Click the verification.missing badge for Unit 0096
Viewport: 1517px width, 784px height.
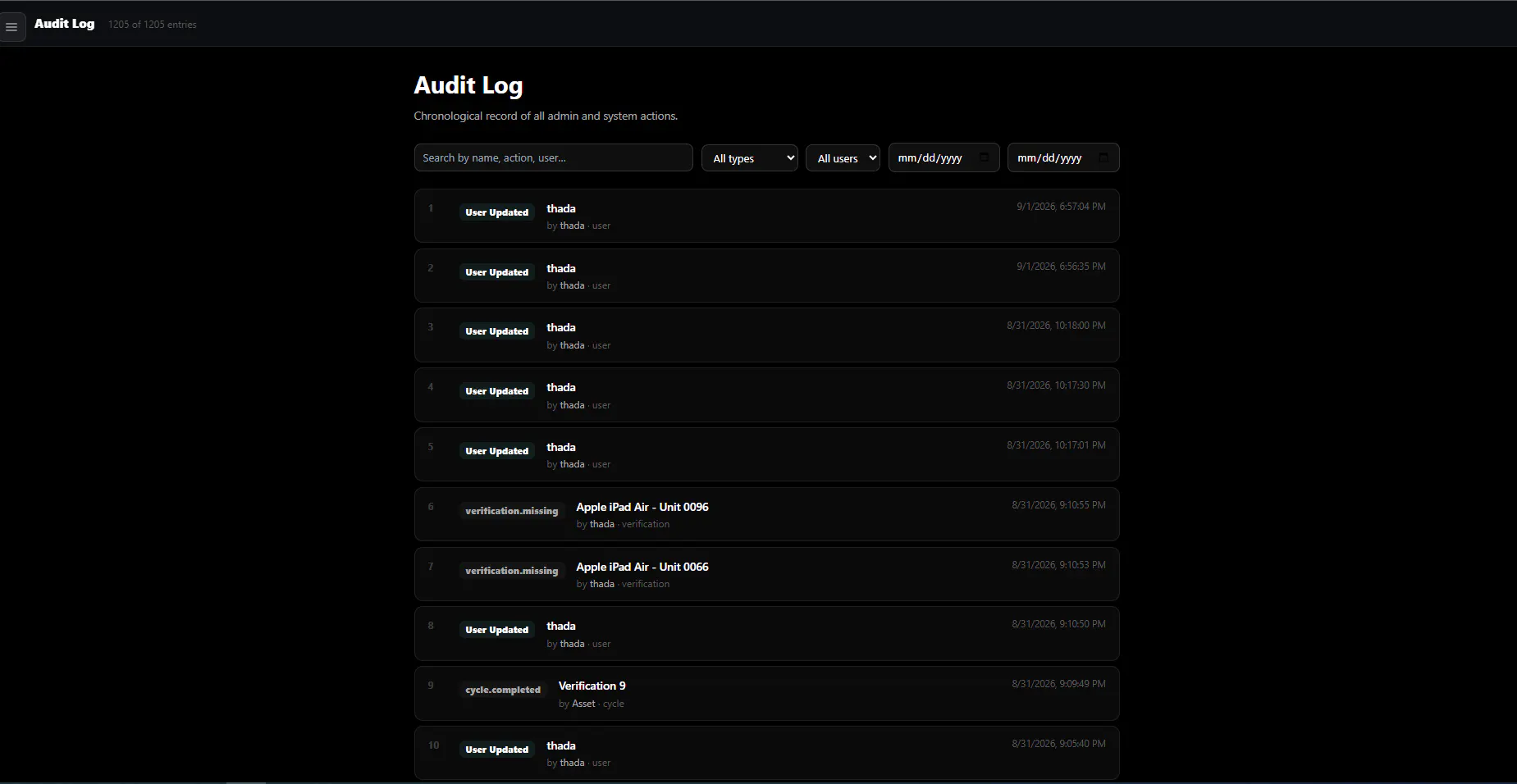click(x=511, y=511)
